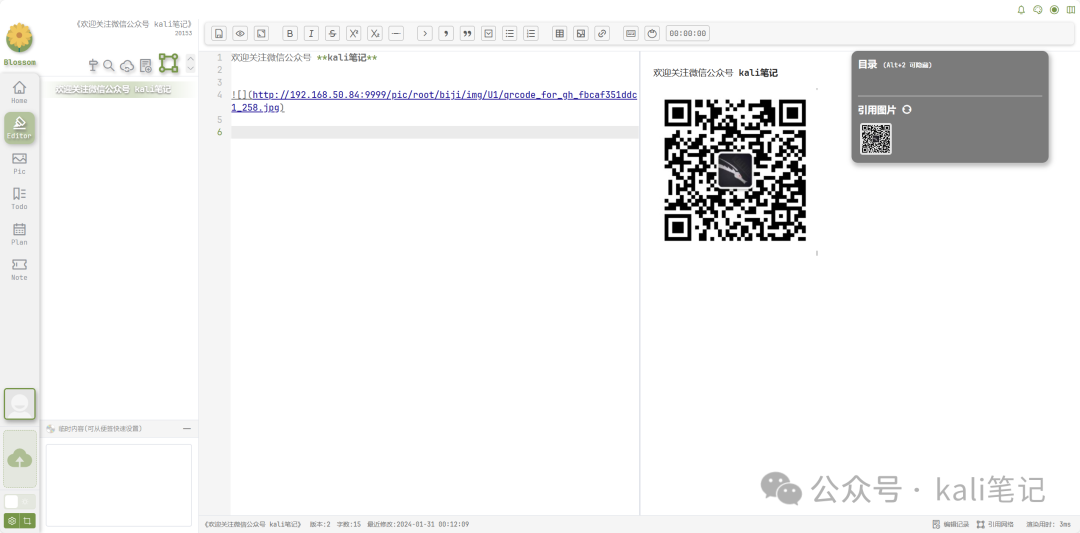Collapse temporary content panel with minus

[x=187, y=428]
